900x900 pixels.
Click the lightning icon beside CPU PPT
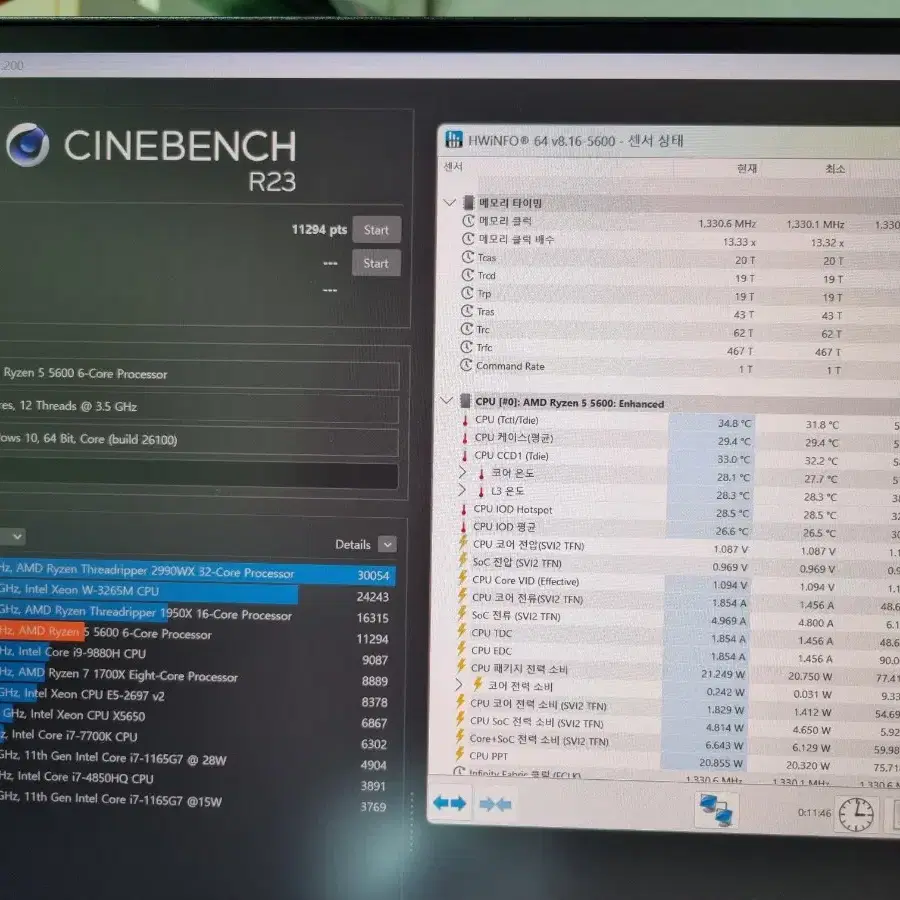[460, 755]
